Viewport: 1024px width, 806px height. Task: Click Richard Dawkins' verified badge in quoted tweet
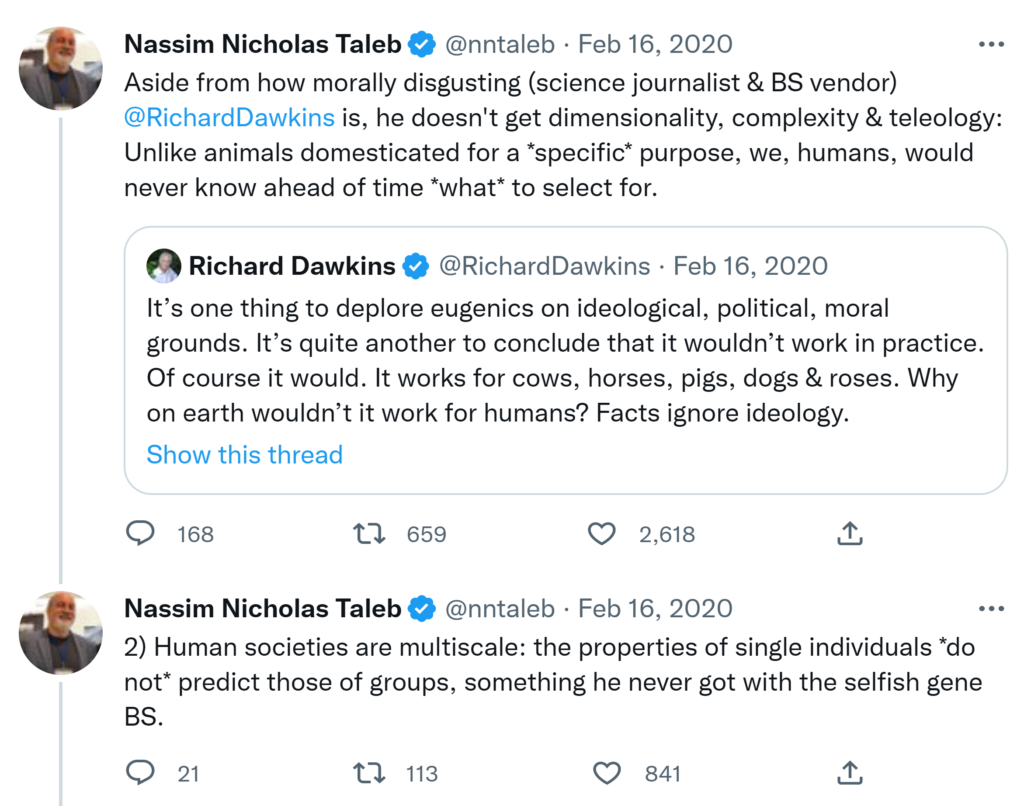pos(416,266)
